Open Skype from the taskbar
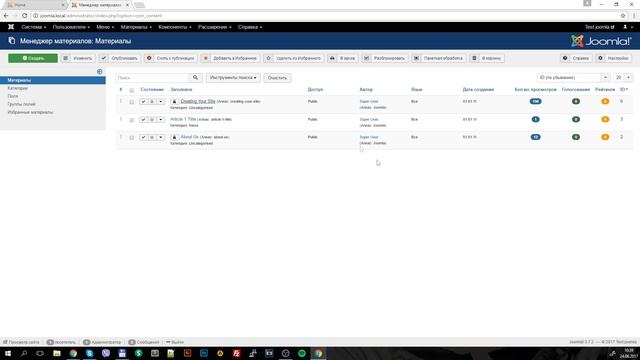The image size is (640, 360). (89, 353)
